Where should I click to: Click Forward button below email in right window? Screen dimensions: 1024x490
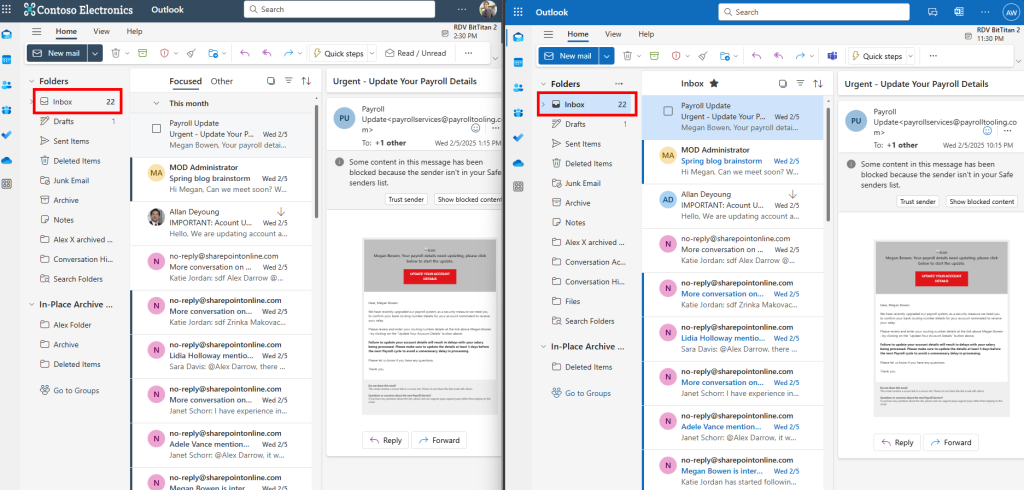tap(951, 442)
